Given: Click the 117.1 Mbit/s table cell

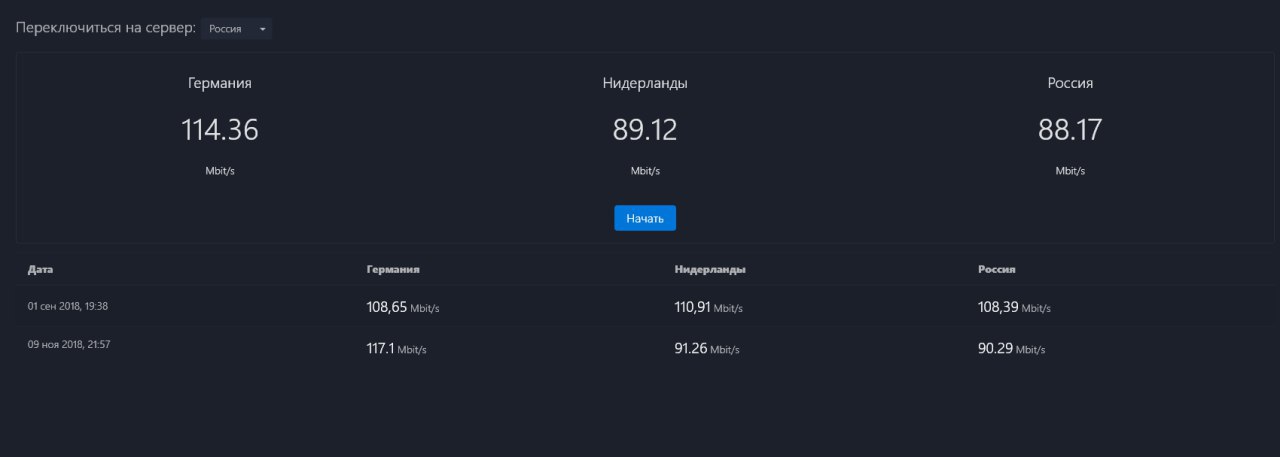Looking at the screenshot, I should coord(397,349).
